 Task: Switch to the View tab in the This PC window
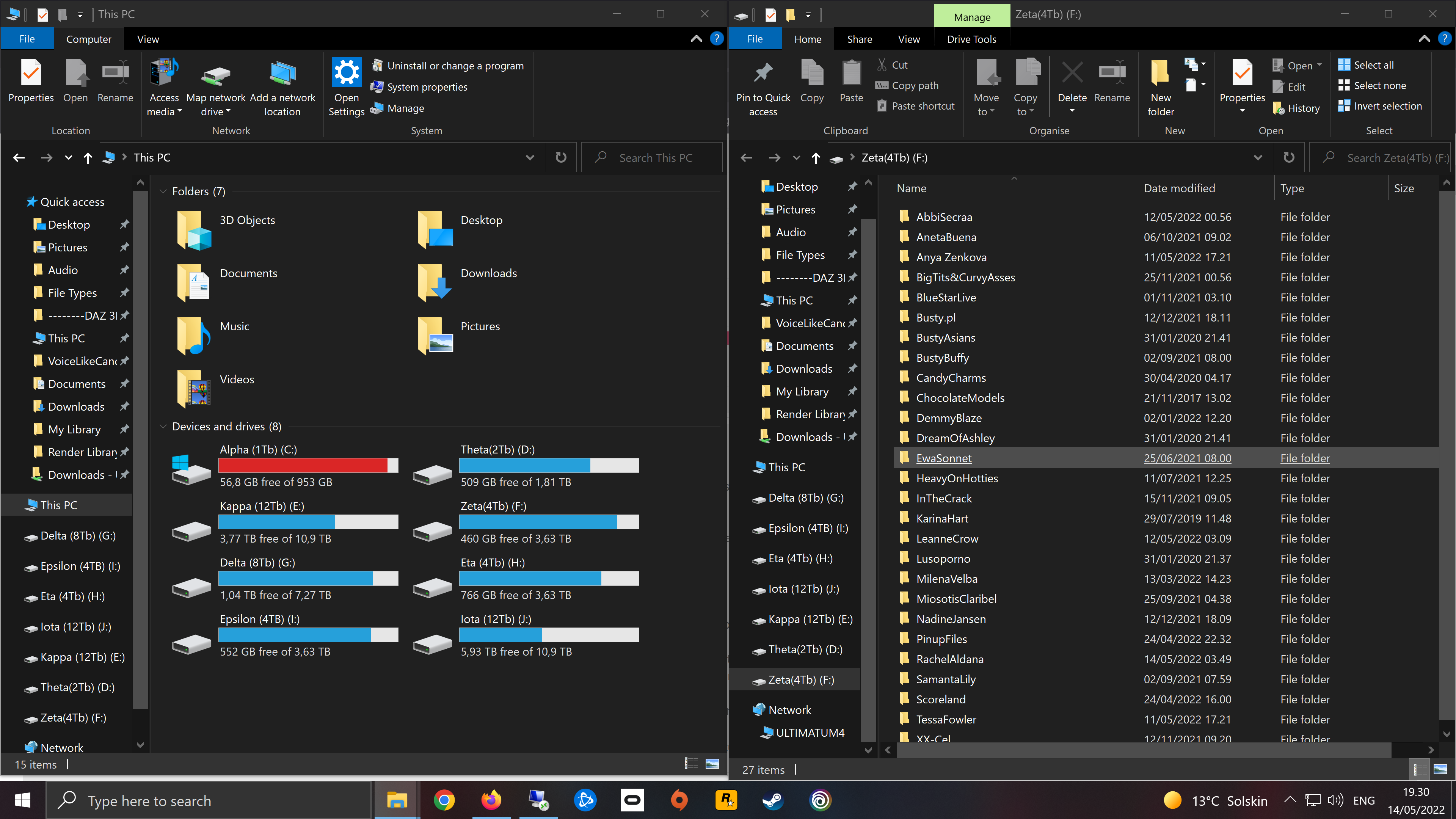148,39
